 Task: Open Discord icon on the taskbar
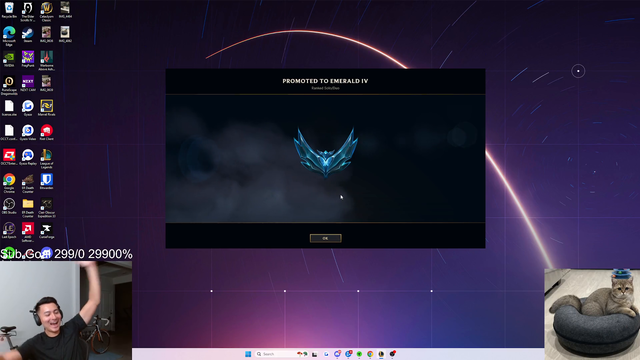pyautogui.click(x=337, y=354)
